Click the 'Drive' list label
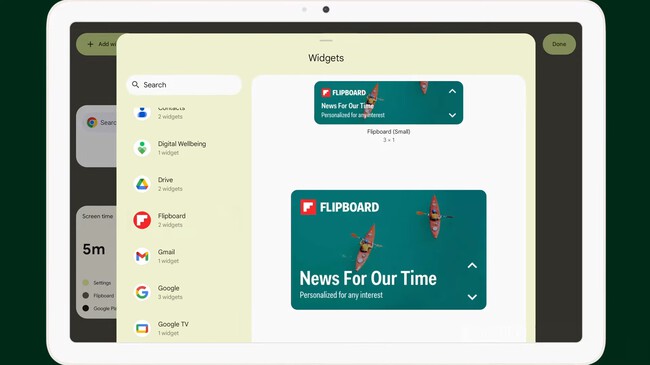650x365 pixels. point(165,180)
